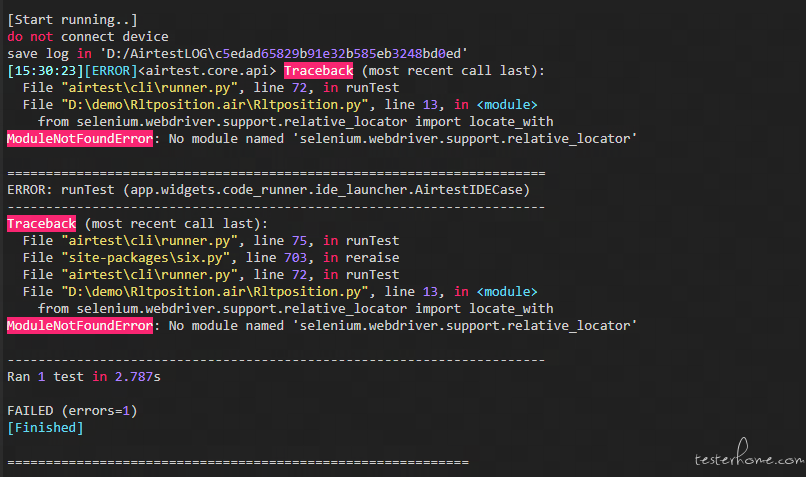Click the '[Start running..]' line

[x=72, y=20]
